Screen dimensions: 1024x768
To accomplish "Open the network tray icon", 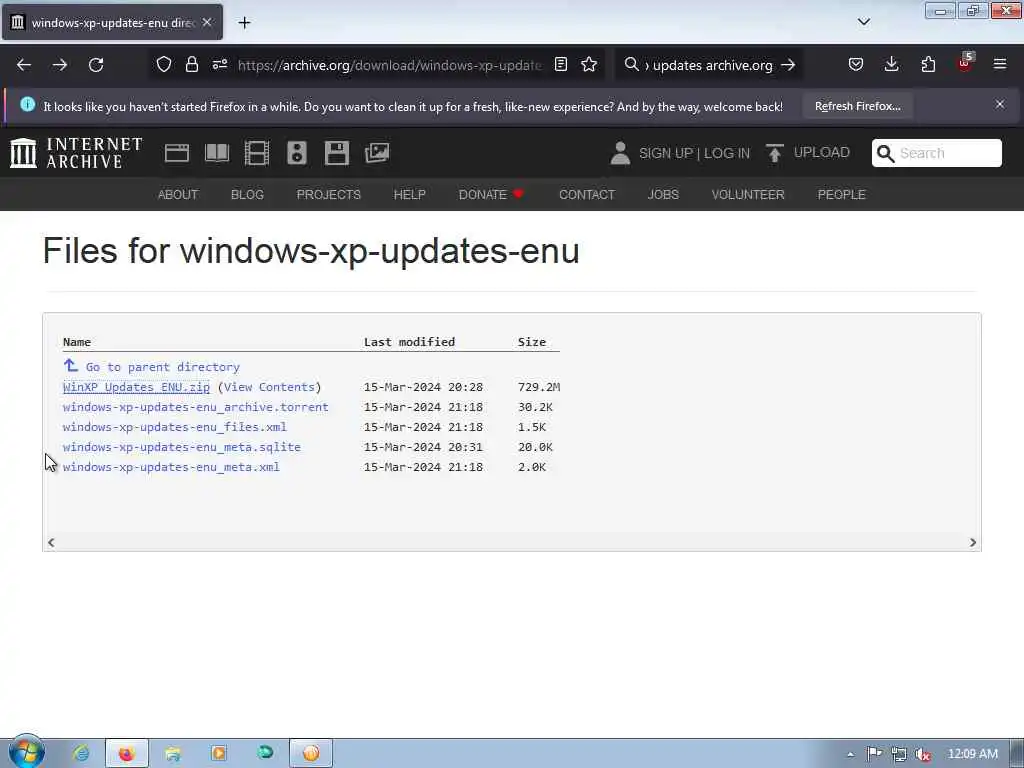I will coord(899,754).
